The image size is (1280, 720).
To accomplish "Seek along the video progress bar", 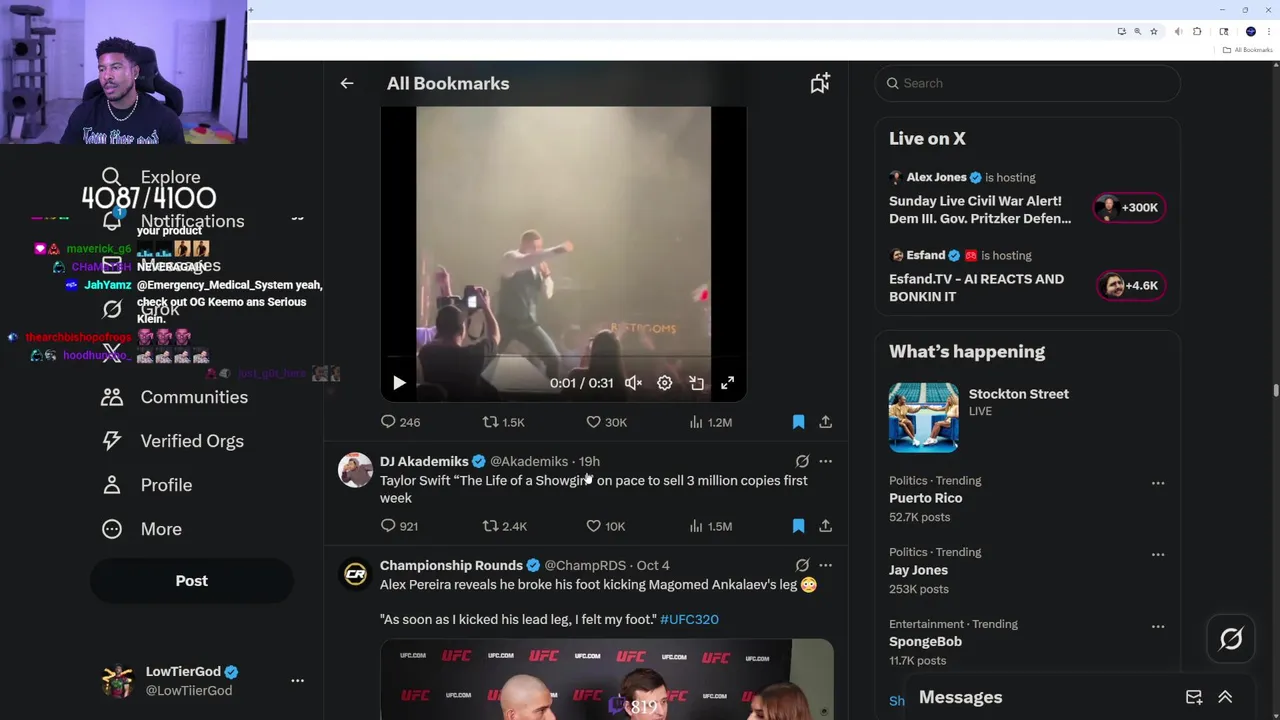I will pos(564,356).
